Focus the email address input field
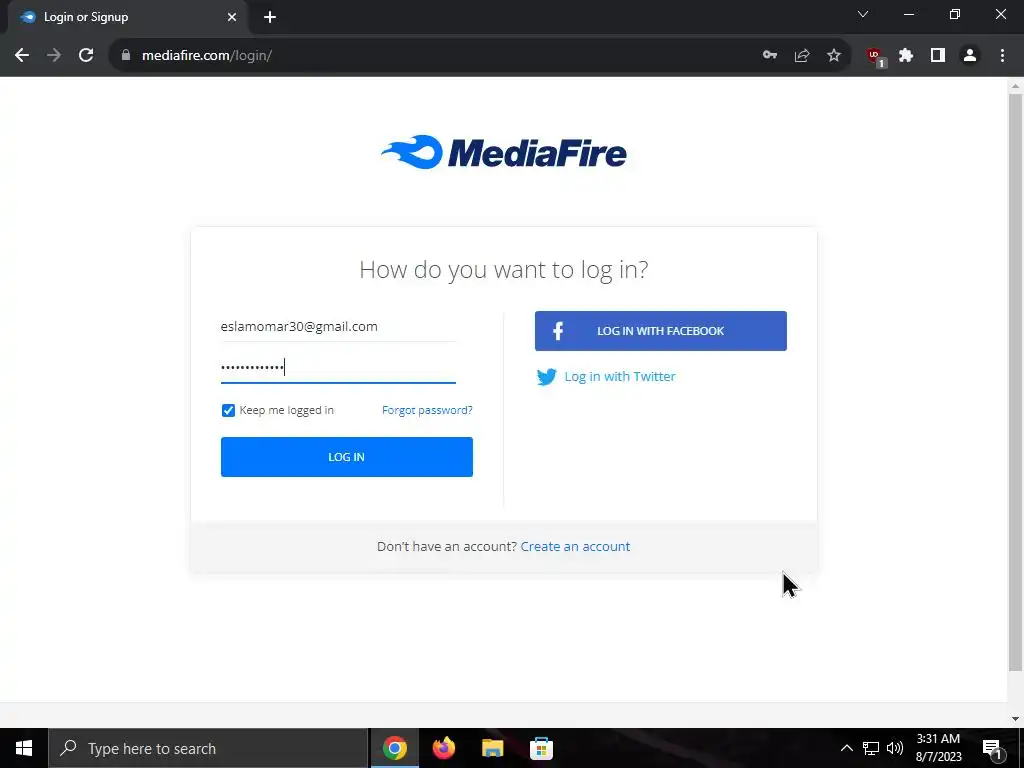The image size is (1024, 768). (x=338, y=327)
